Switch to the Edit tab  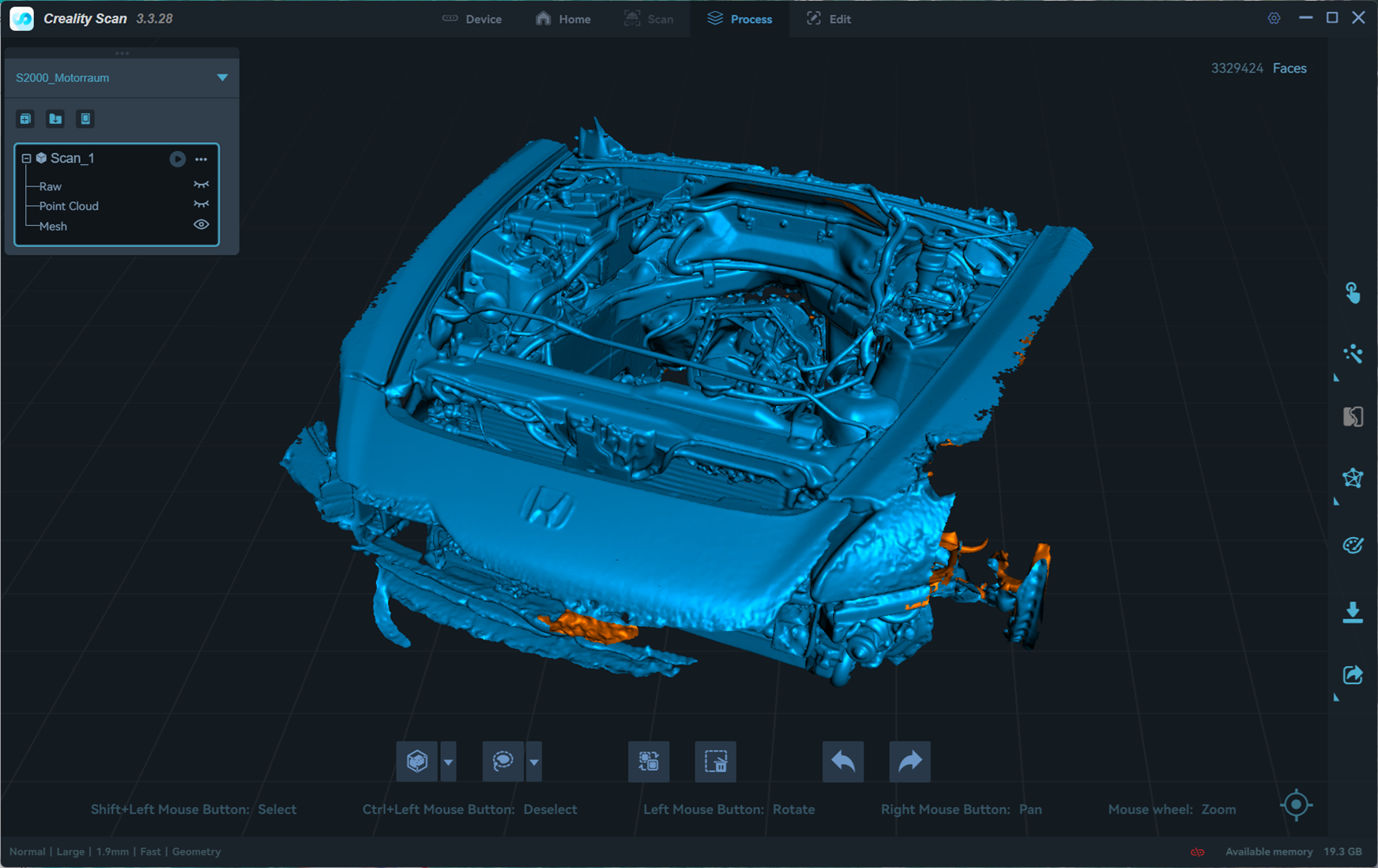(829, 19)
